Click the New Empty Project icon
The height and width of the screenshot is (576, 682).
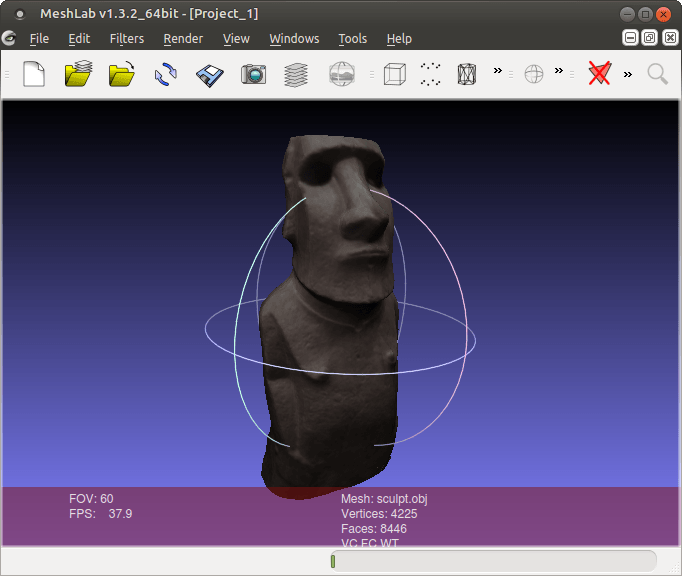click(x=34, y=74)
